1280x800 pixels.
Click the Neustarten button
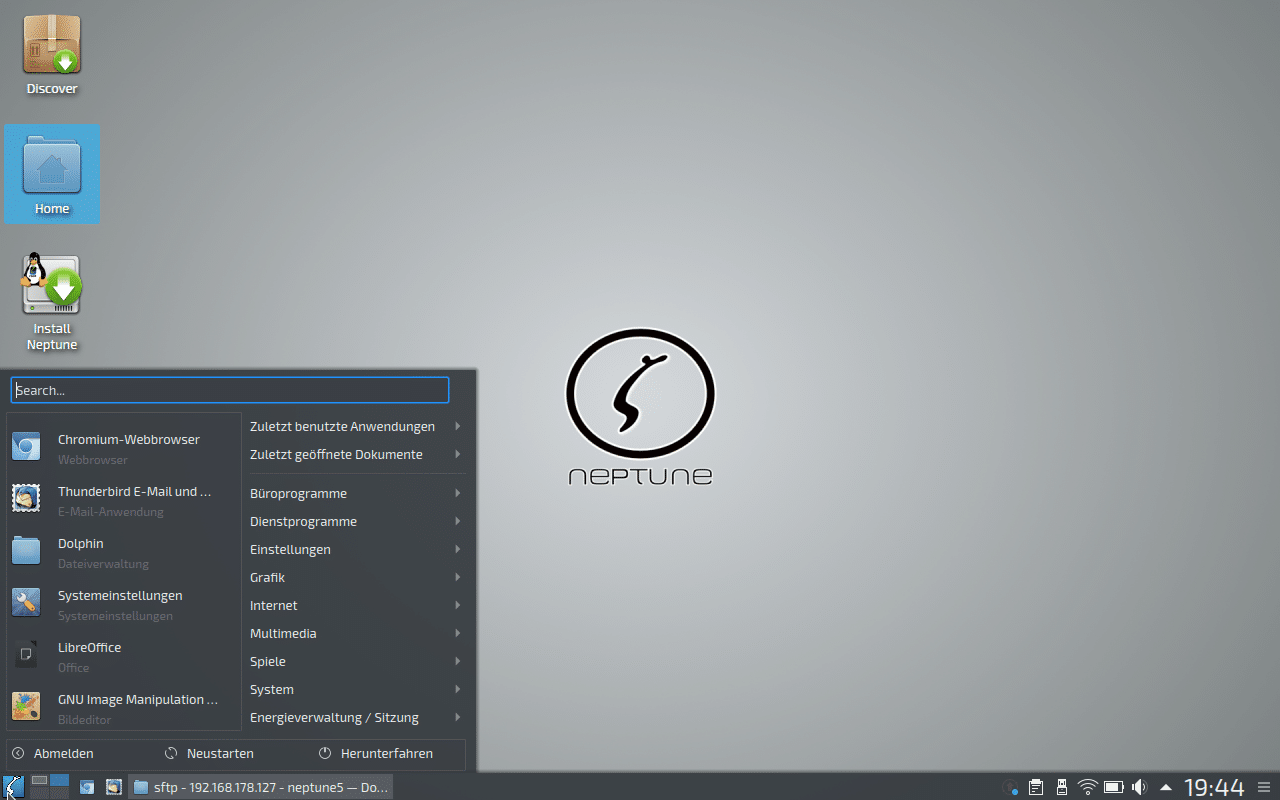coord(209,753)
